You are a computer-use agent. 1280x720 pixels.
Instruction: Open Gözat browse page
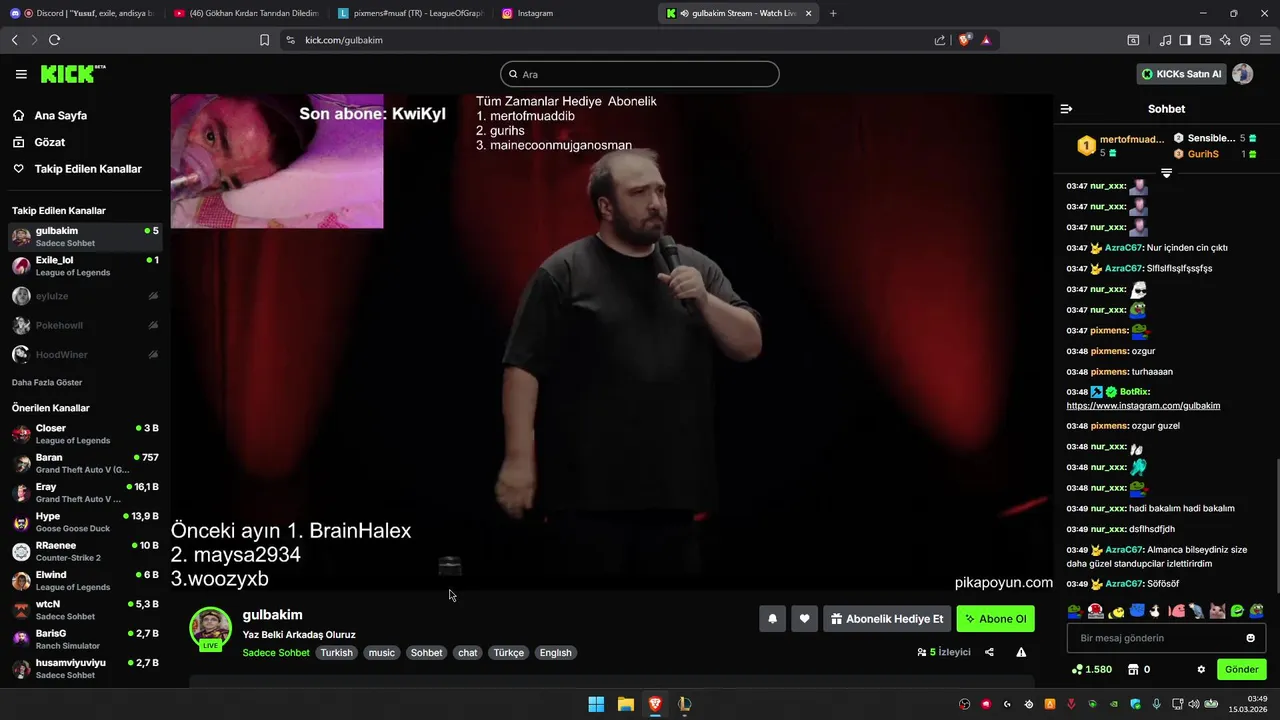coord(50,142)
